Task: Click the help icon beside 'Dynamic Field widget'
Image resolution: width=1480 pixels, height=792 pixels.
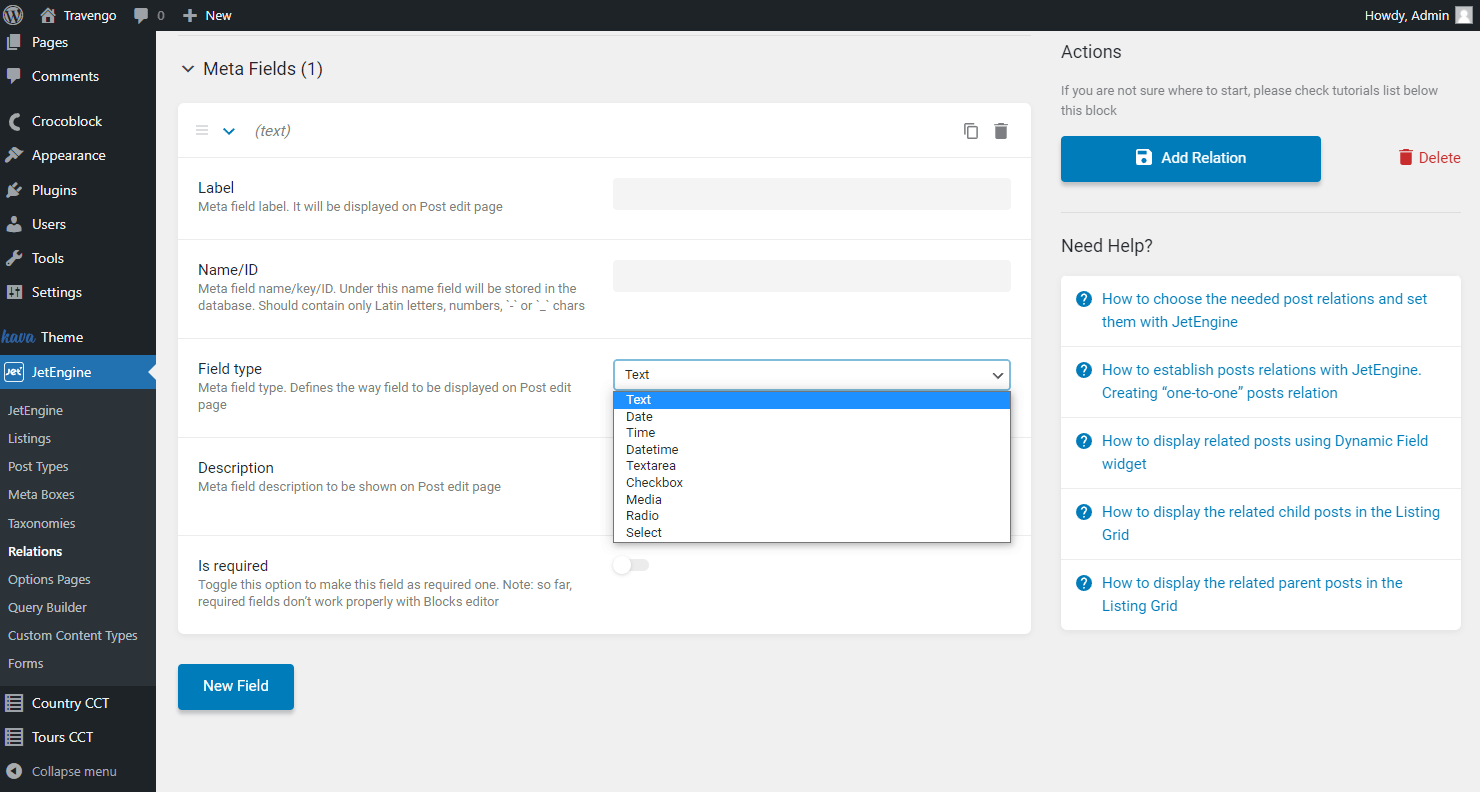Action: (1083, 441)
